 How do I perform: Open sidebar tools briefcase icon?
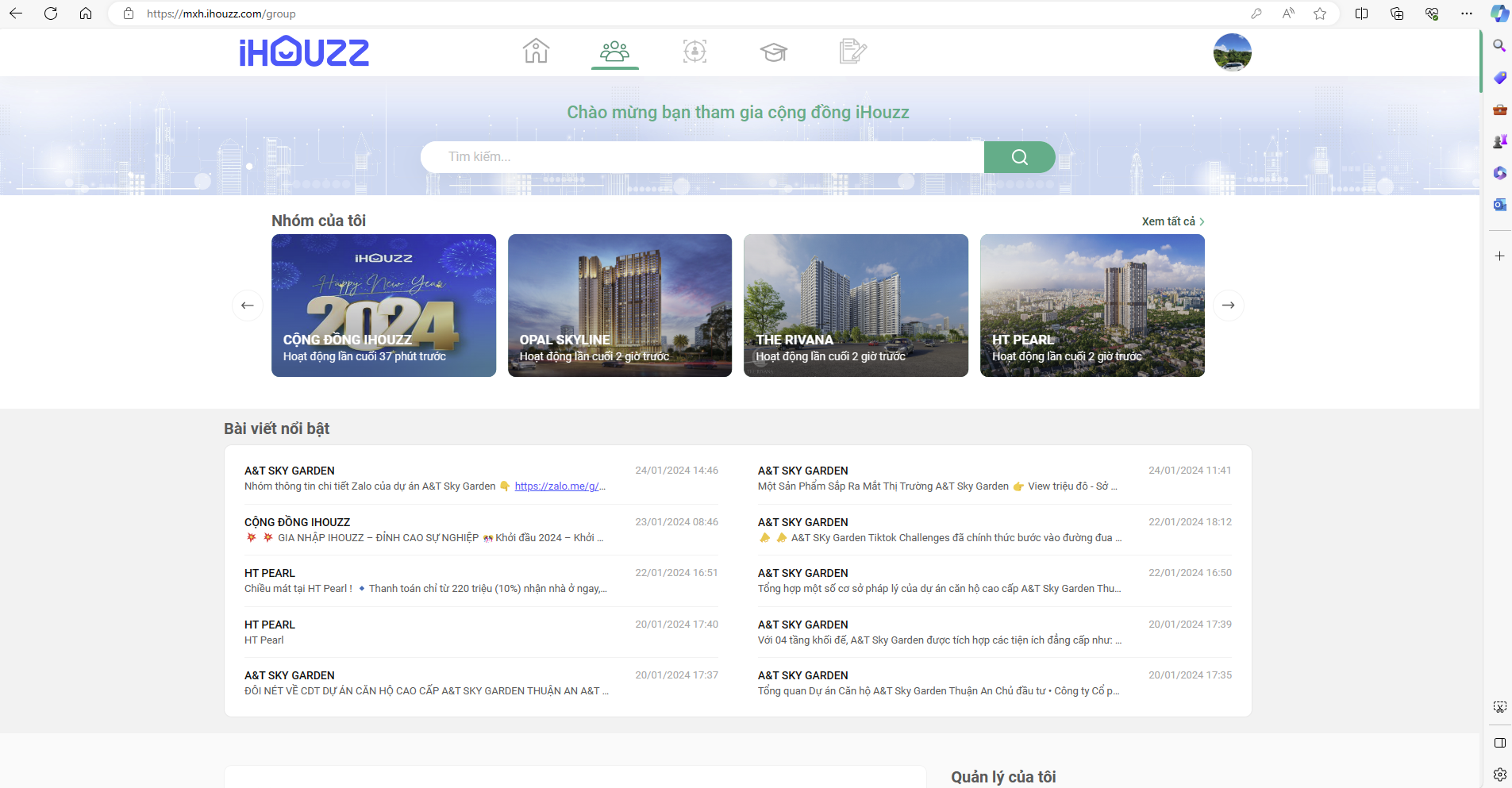coord(1499,110)
